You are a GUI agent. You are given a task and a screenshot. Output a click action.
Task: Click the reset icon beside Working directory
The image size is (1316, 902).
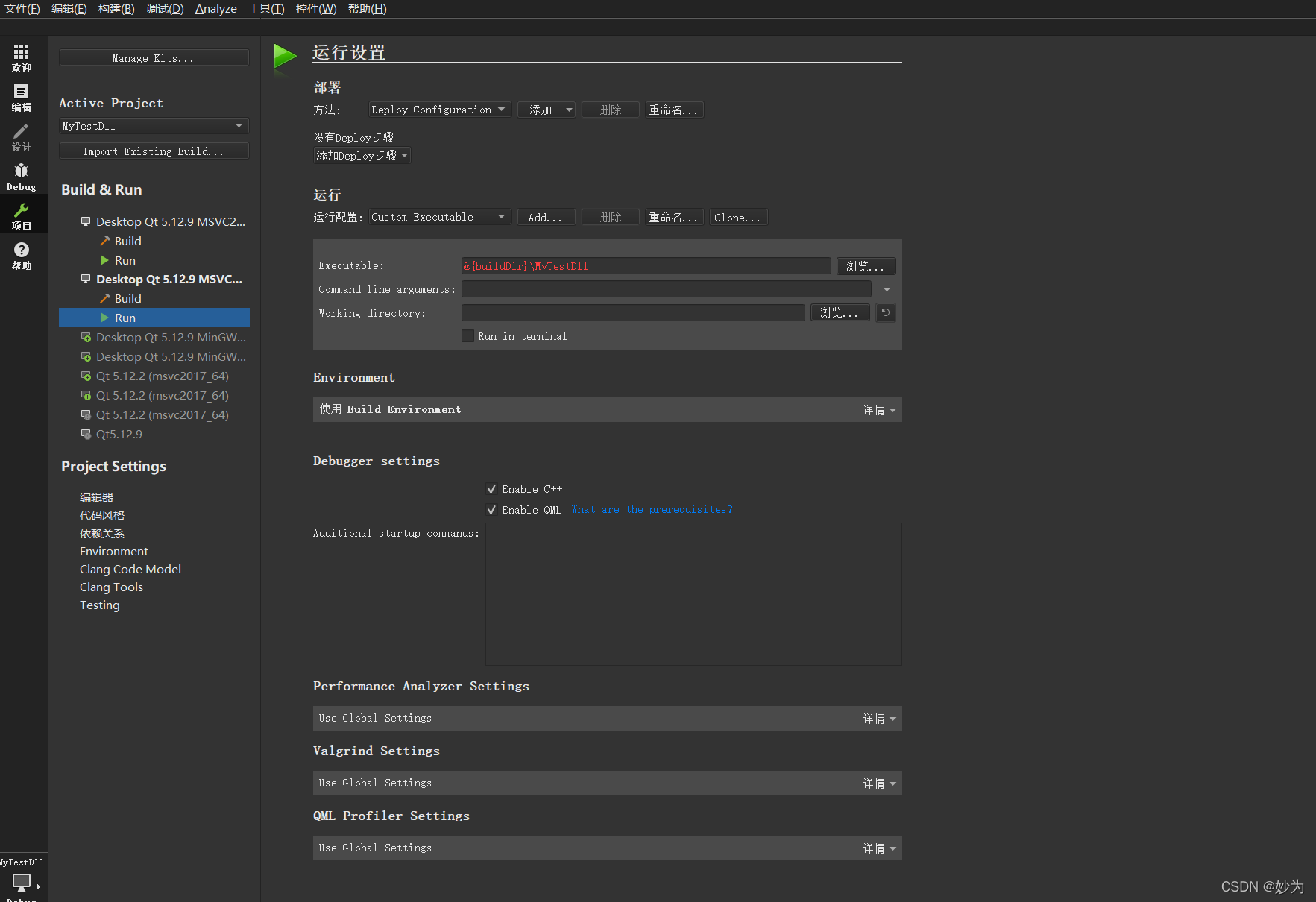885,312
